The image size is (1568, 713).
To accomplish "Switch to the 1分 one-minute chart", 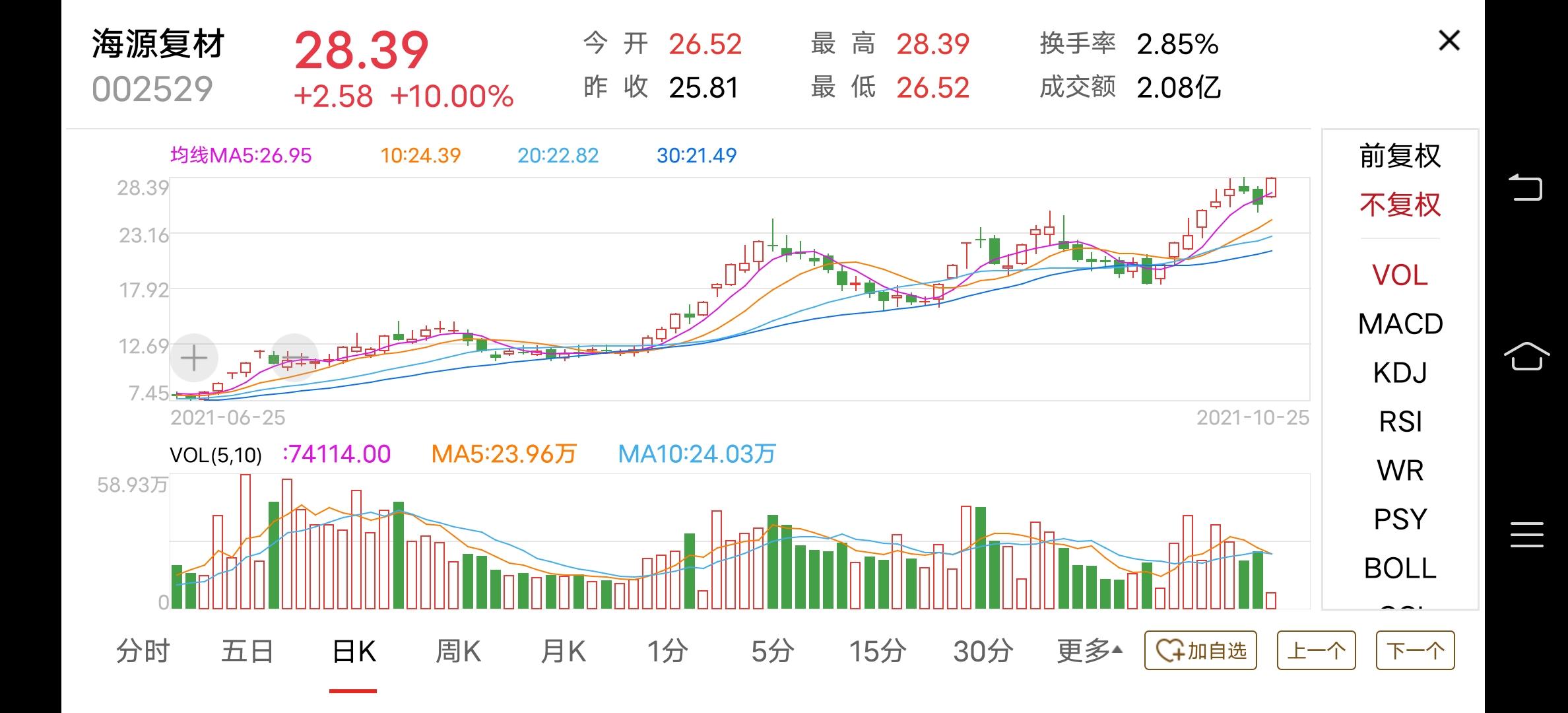I will point(667,652).
